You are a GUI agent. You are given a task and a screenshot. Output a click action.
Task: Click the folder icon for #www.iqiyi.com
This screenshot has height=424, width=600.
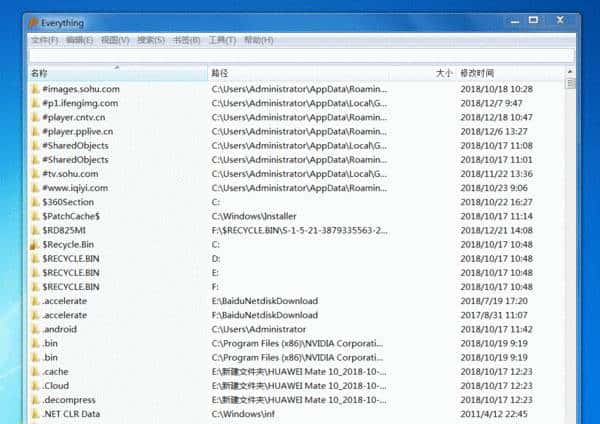tap(35, 188)
